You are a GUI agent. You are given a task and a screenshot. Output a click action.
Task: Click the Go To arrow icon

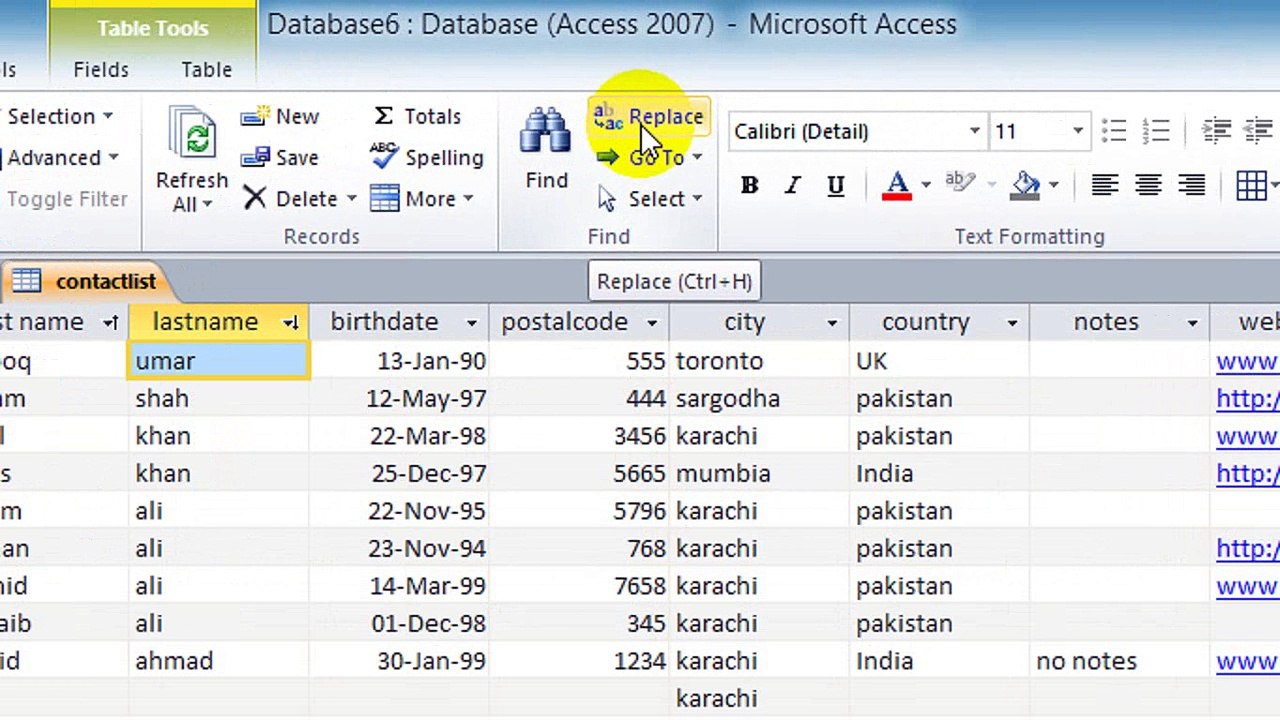607,158
